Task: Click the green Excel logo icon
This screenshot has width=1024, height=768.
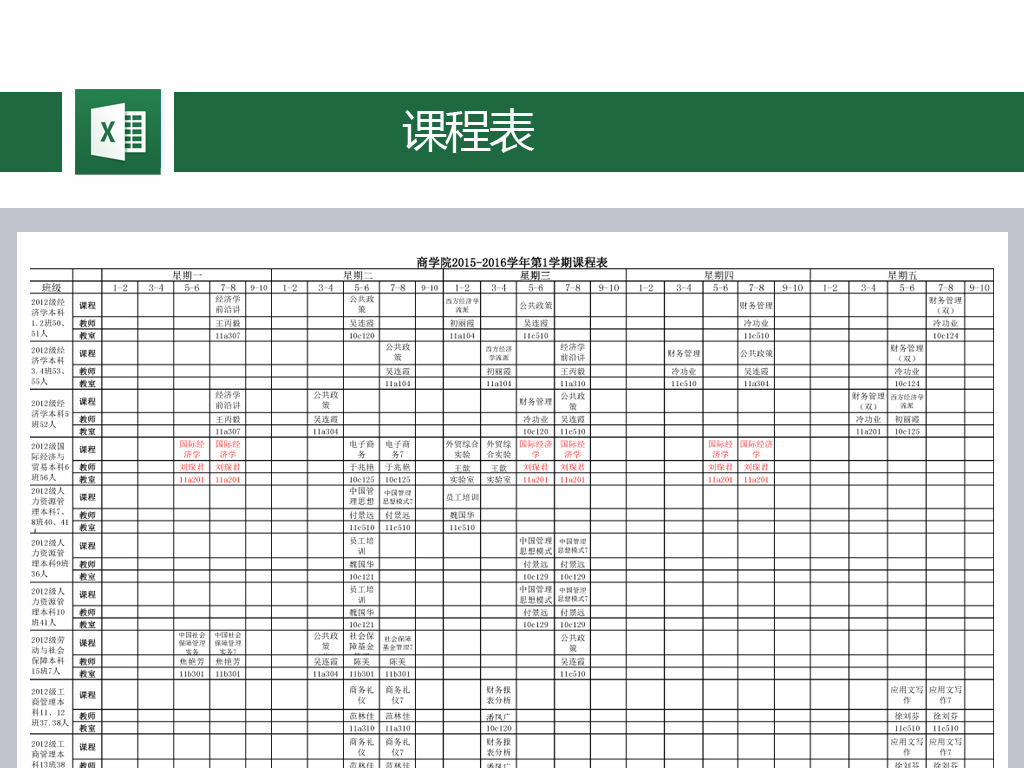Action: tap(118, 132)
